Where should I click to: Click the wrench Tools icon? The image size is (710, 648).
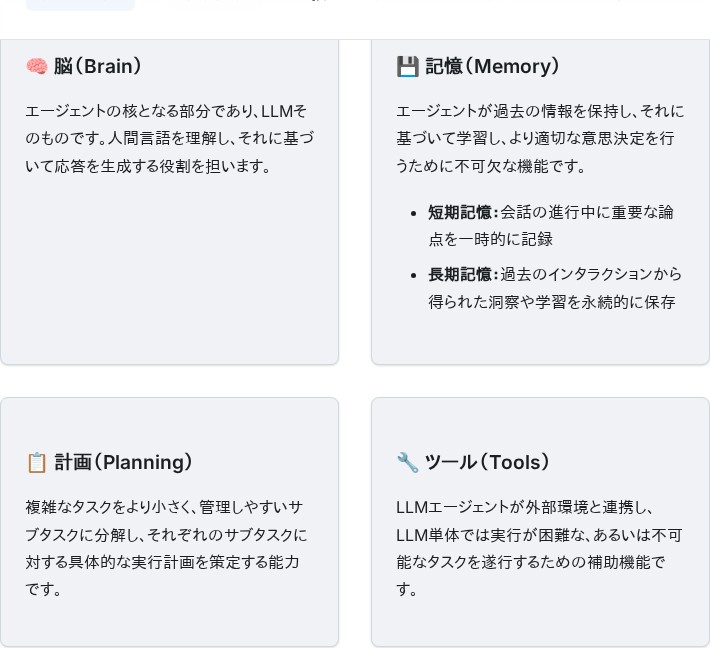pyautogui.click(x=408, y=463)
